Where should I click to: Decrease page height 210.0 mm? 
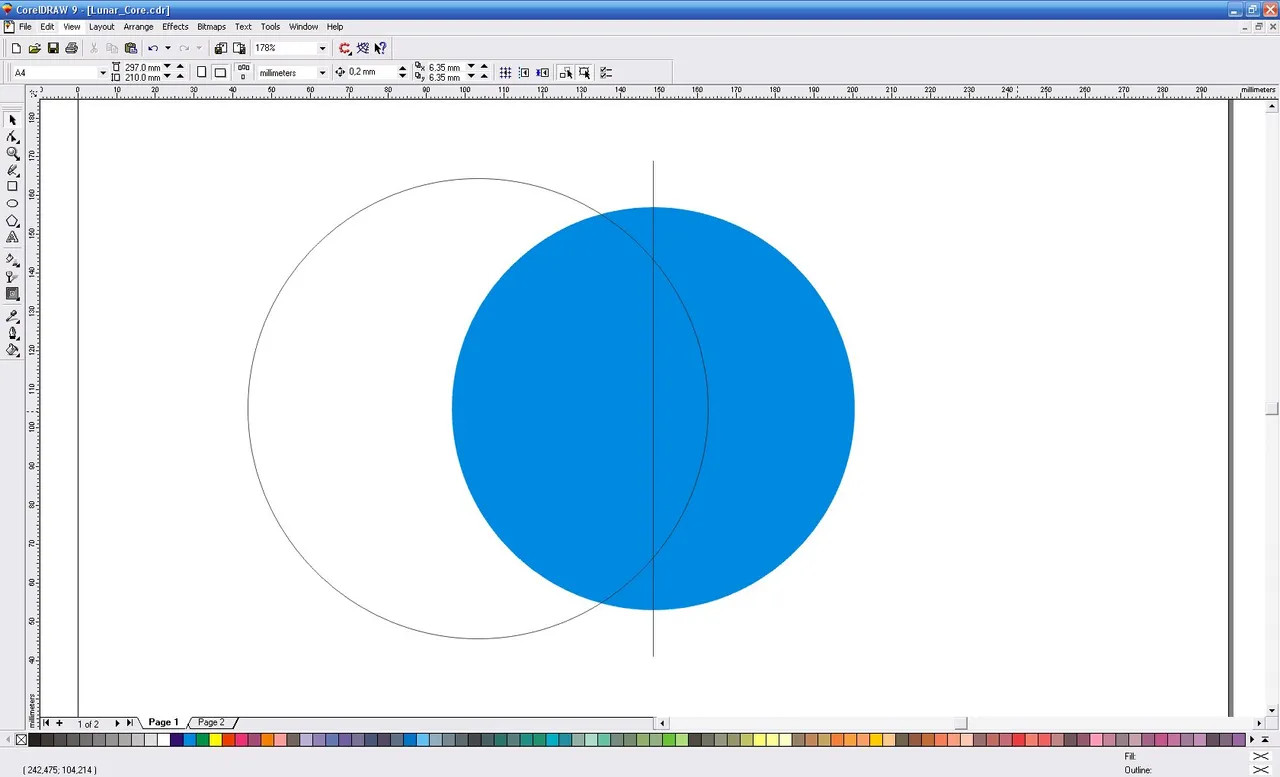pyautogui.click(x=167, y=77)
